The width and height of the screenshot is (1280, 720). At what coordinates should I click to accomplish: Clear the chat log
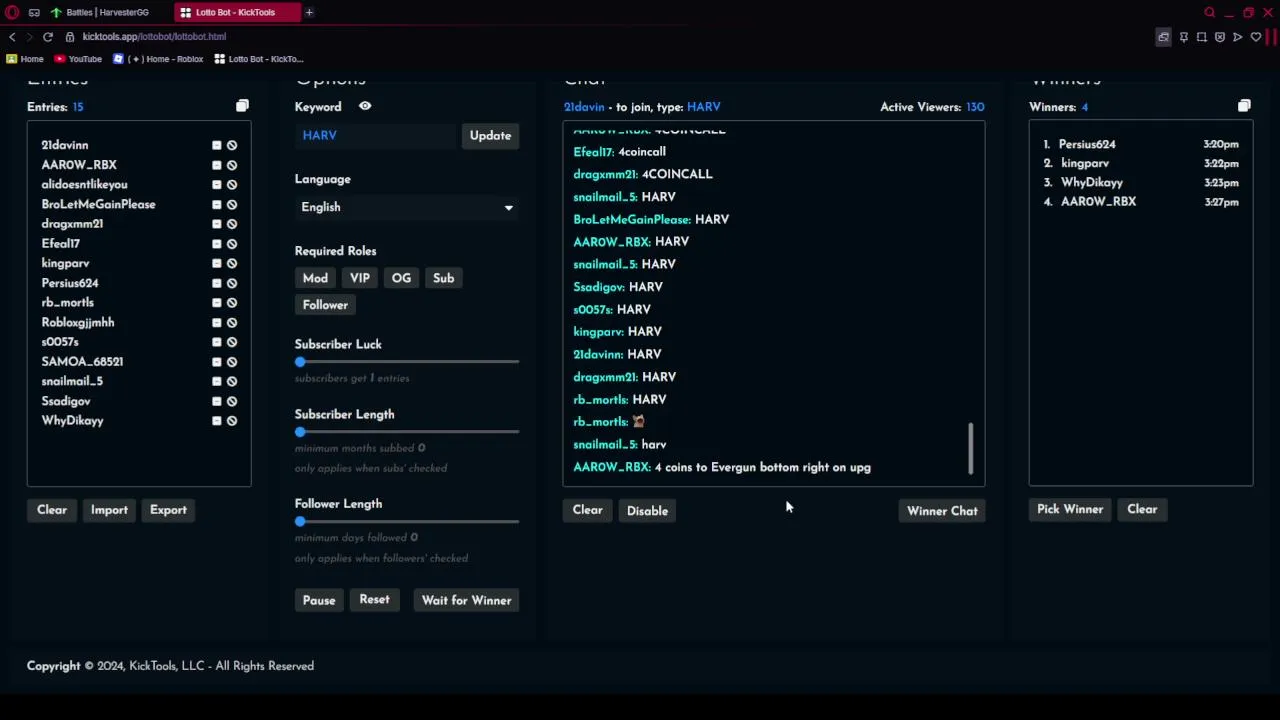[x=587, y=510]
